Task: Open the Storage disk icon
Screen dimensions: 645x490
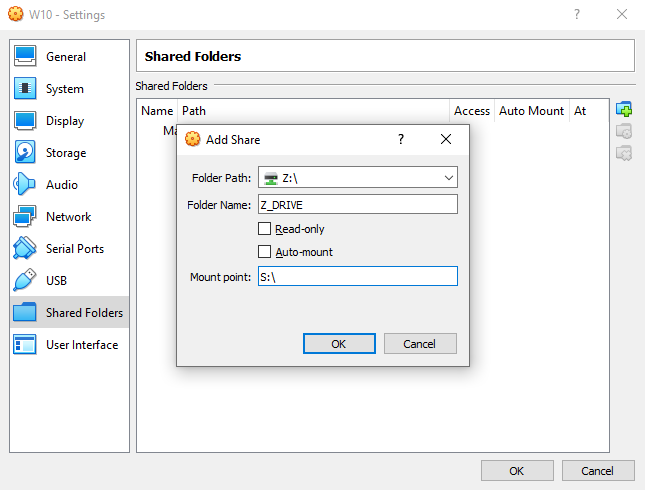Action: [26, 153]
